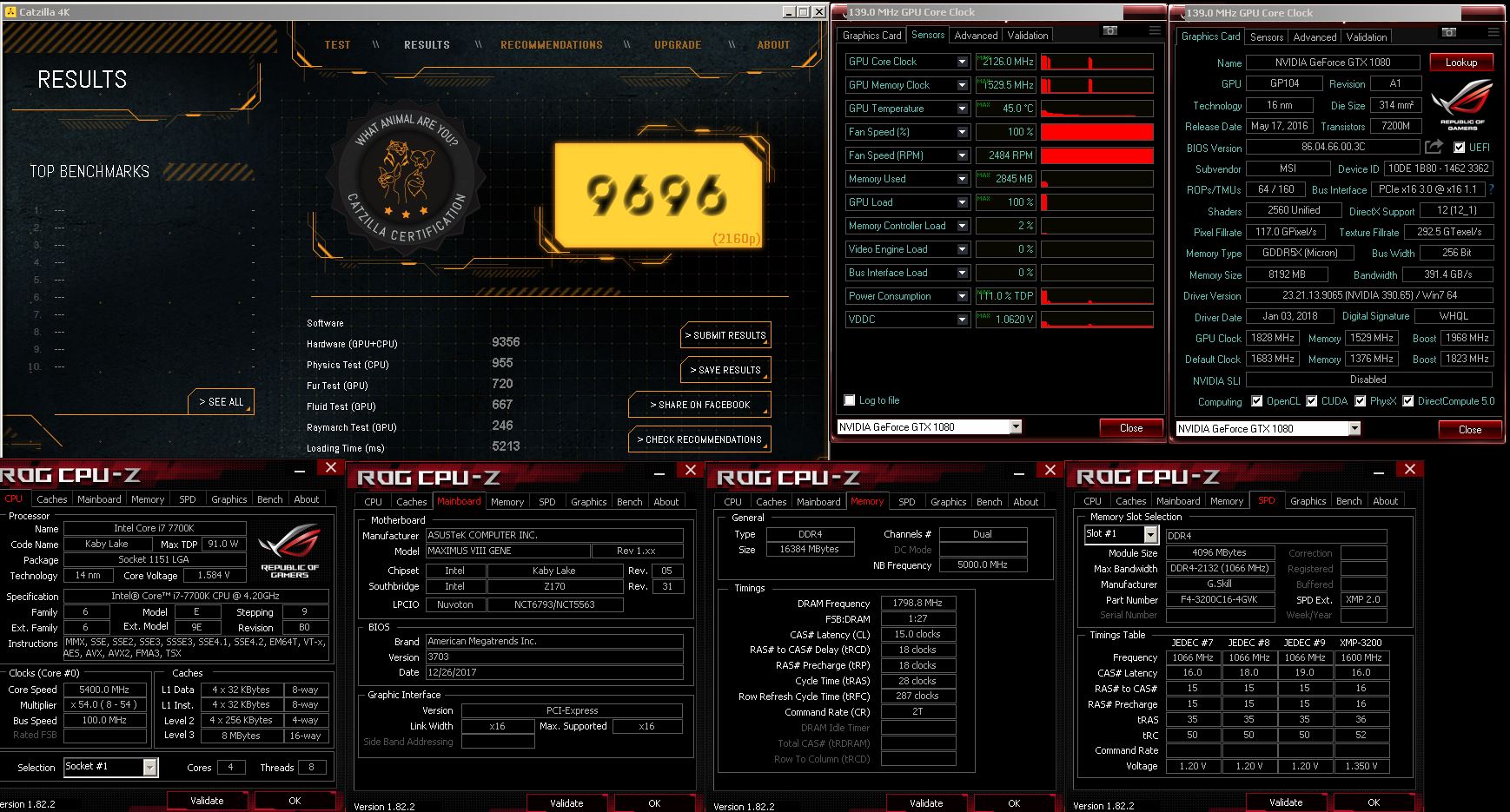
Task: Open GPU selector dropdown in Graphics Card window
Action: [1354, 428]
